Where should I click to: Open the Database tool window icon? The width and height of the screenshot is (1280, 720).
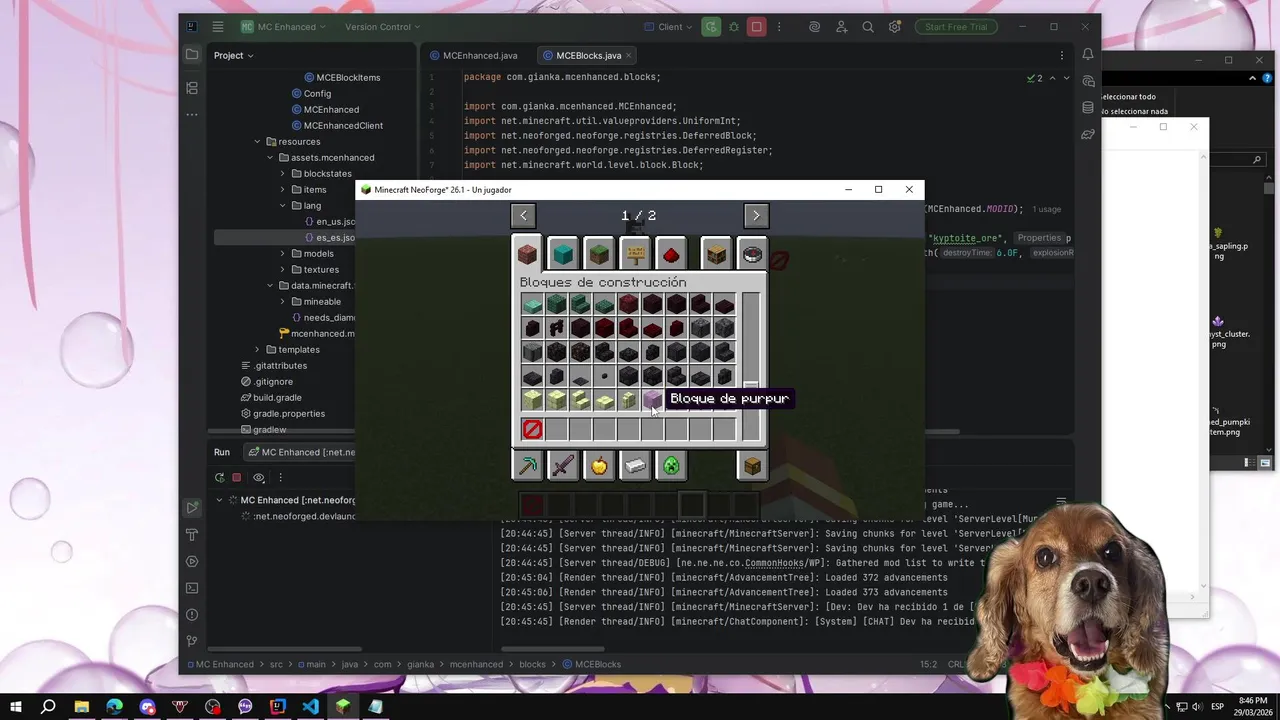(x=1088, y=107)
